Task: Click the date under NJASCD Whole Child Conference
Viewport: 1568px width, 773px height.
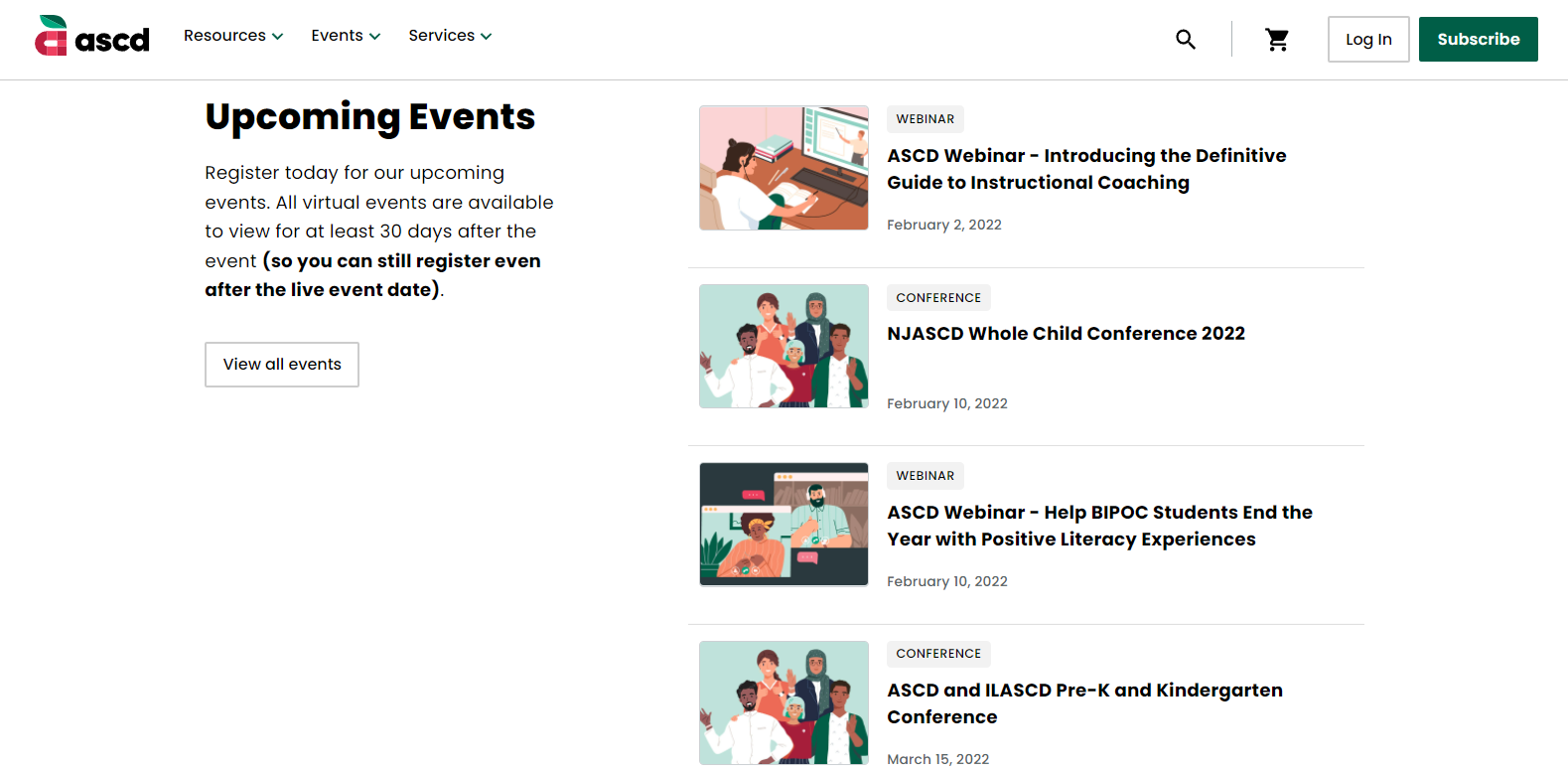Action: [947, 403]
